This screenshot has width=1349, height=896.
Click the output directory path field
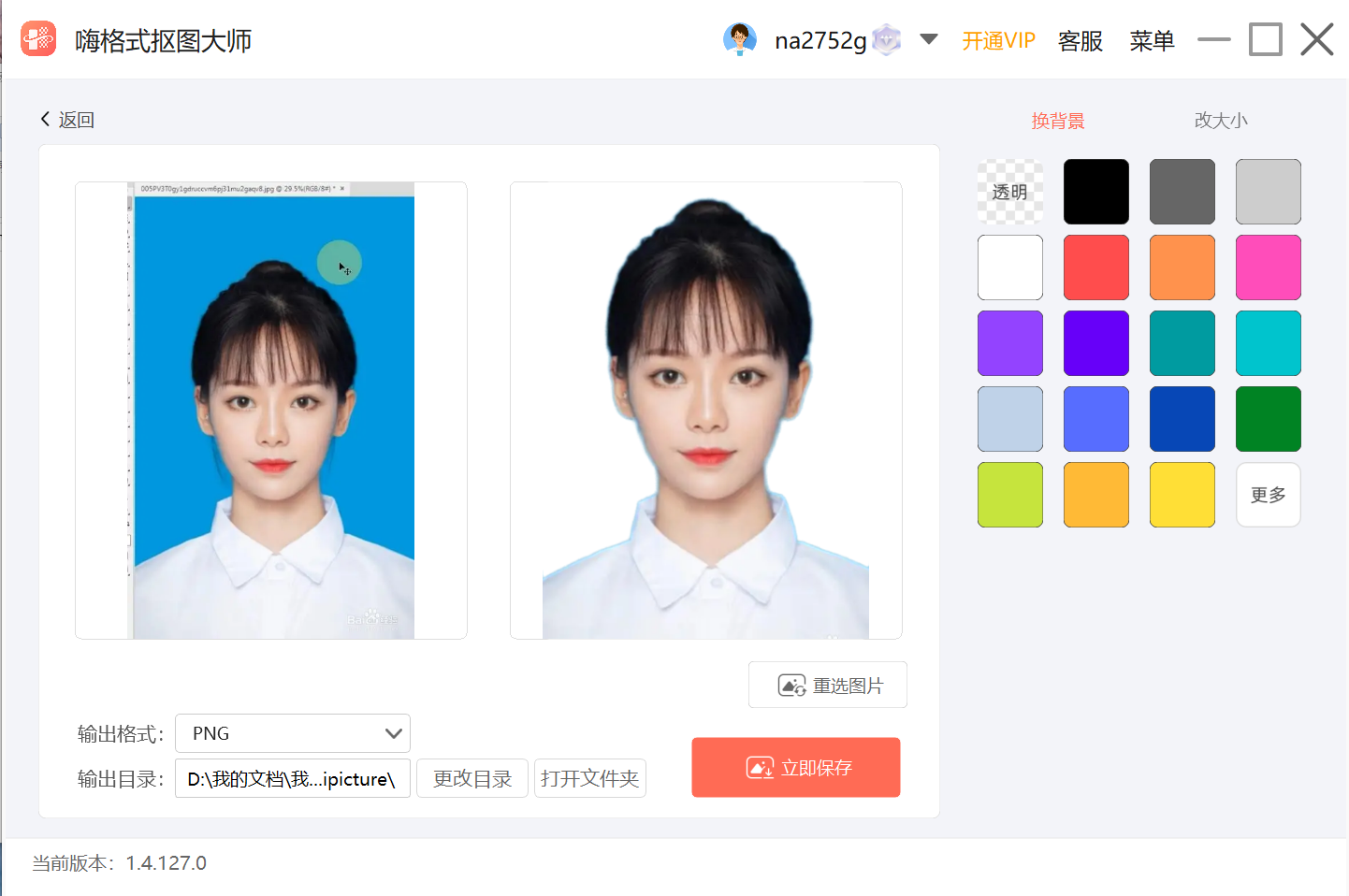click(x=293, y=778)
